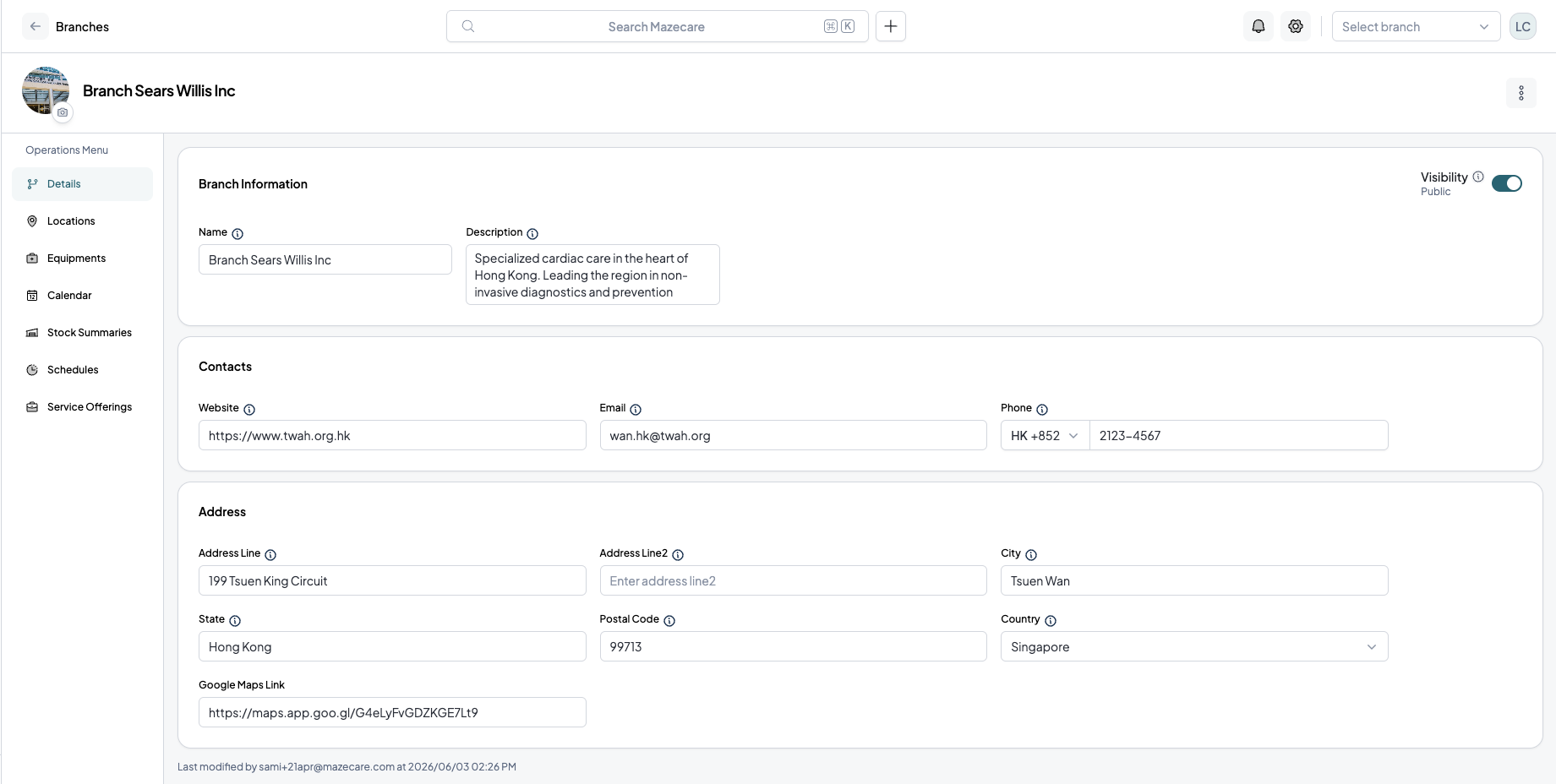Open the settings gear icon
This screenshot has height=784, width=1556.
coord(1296,26)
